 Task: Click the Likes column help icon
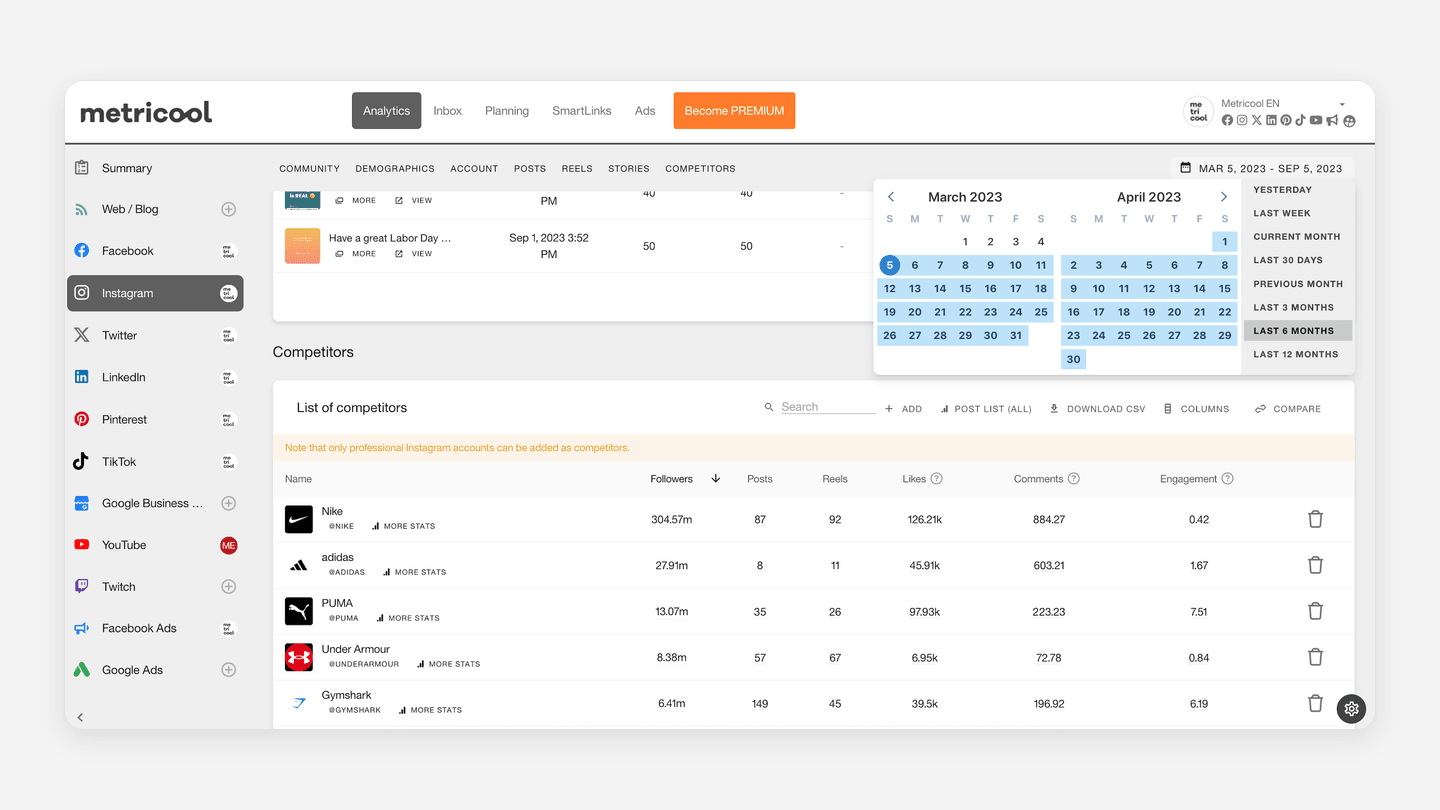[937, 479]
